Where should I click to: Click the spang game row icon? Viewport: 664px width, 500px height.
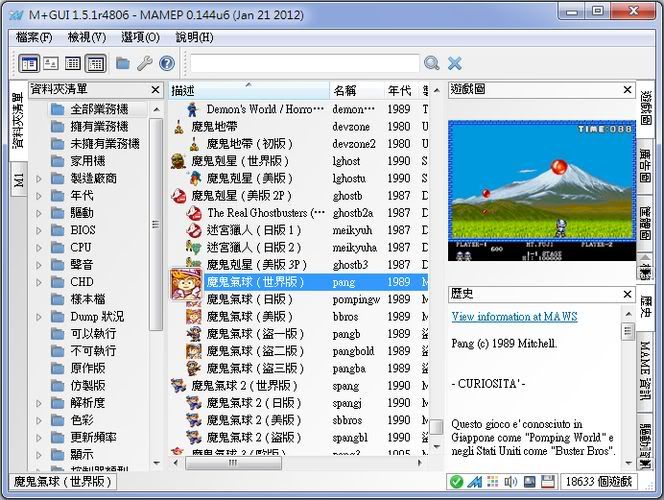pyautogui.click(x=179, y=386)
